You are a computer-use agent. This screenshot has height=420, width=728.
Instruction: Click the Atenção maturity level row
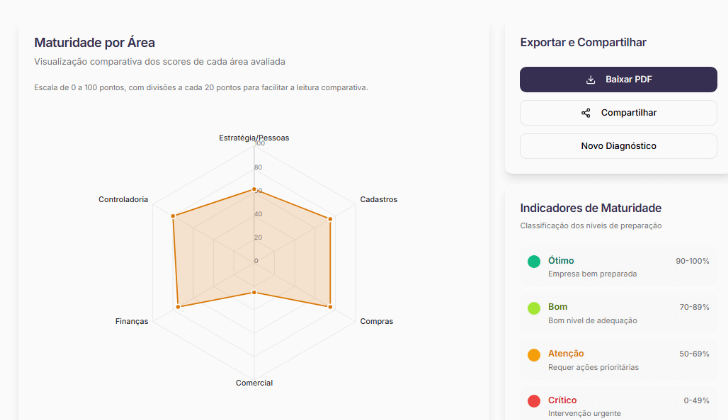click(618, 359)
